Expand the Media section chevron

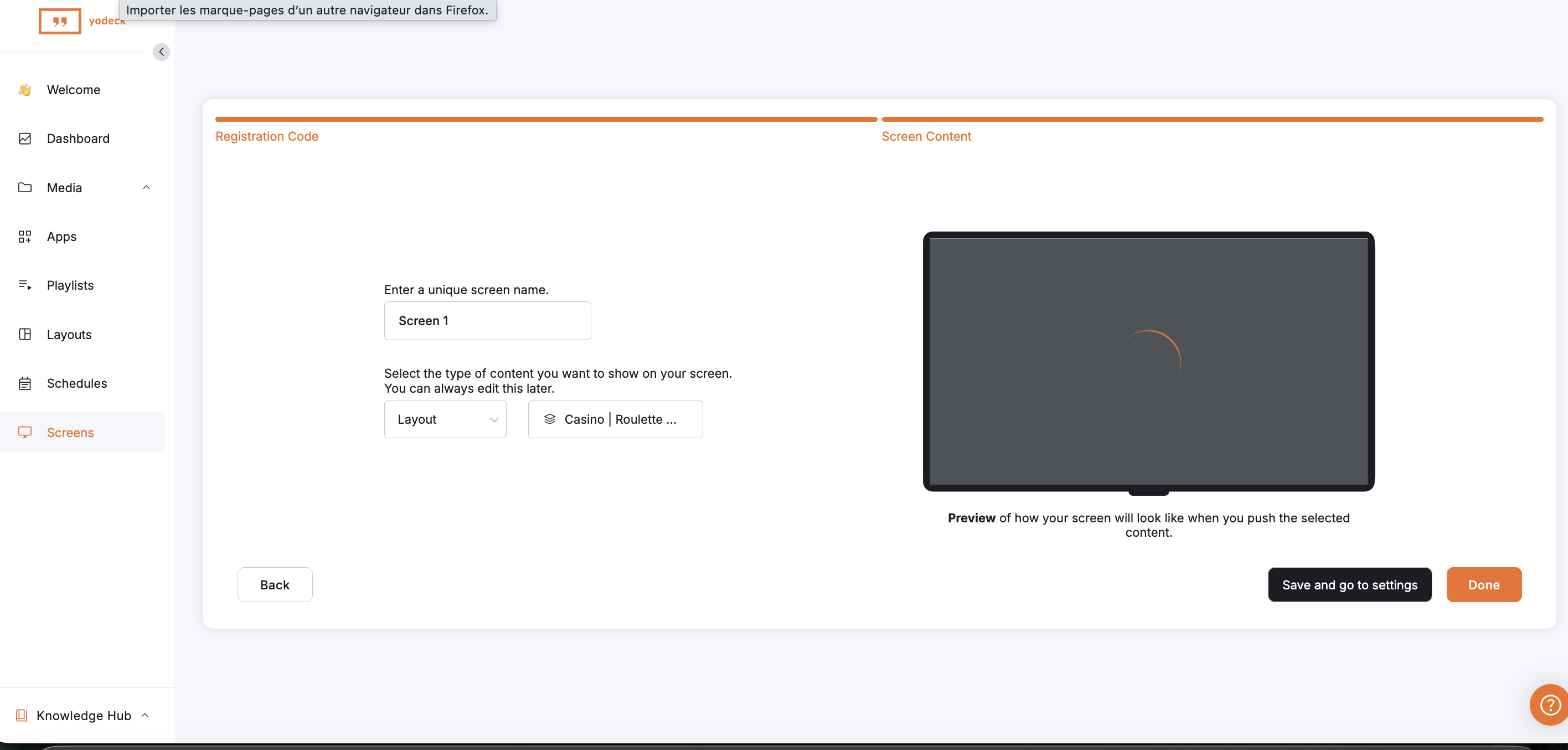coord(146,187)
